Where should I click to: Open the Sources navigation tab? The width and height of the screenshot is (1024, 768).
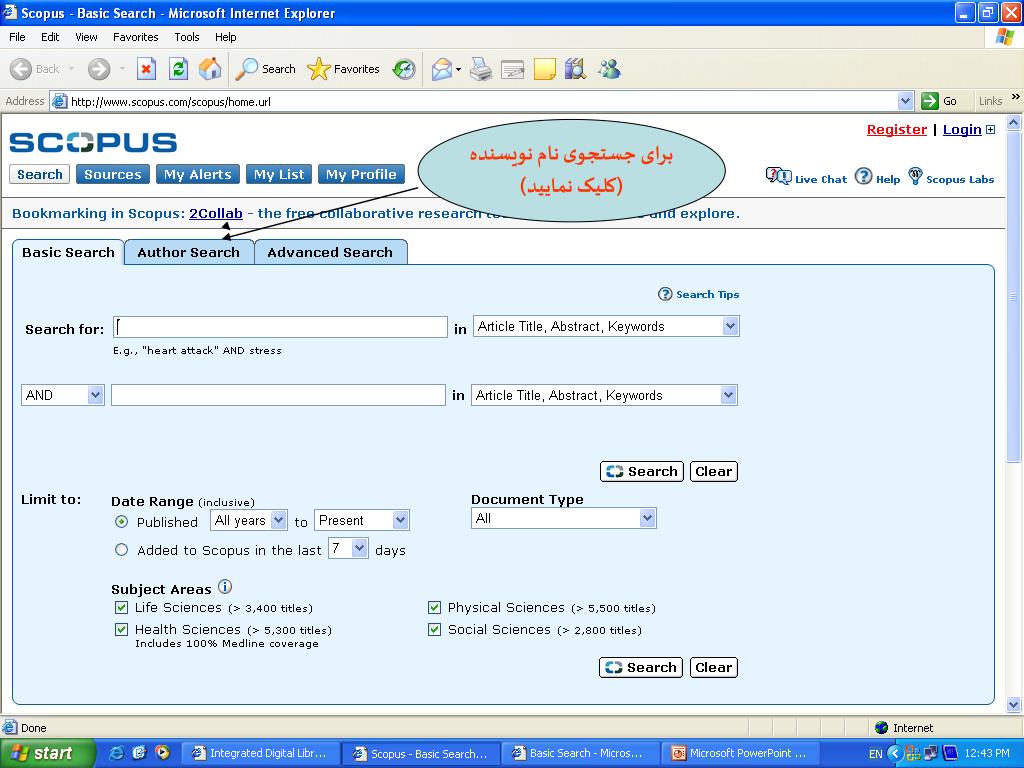pyautogui.click(x=113, y=174)
